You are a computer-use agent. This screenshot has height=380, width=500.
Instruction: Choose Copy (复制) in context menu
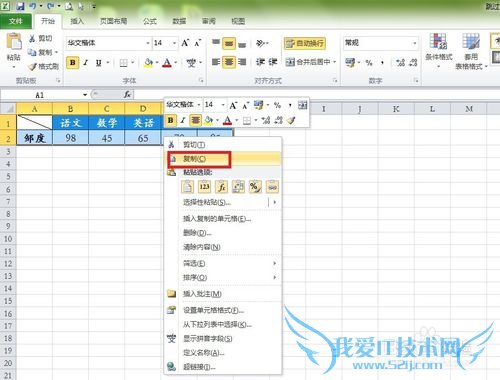pyautogui.click(x=223, y=159)
